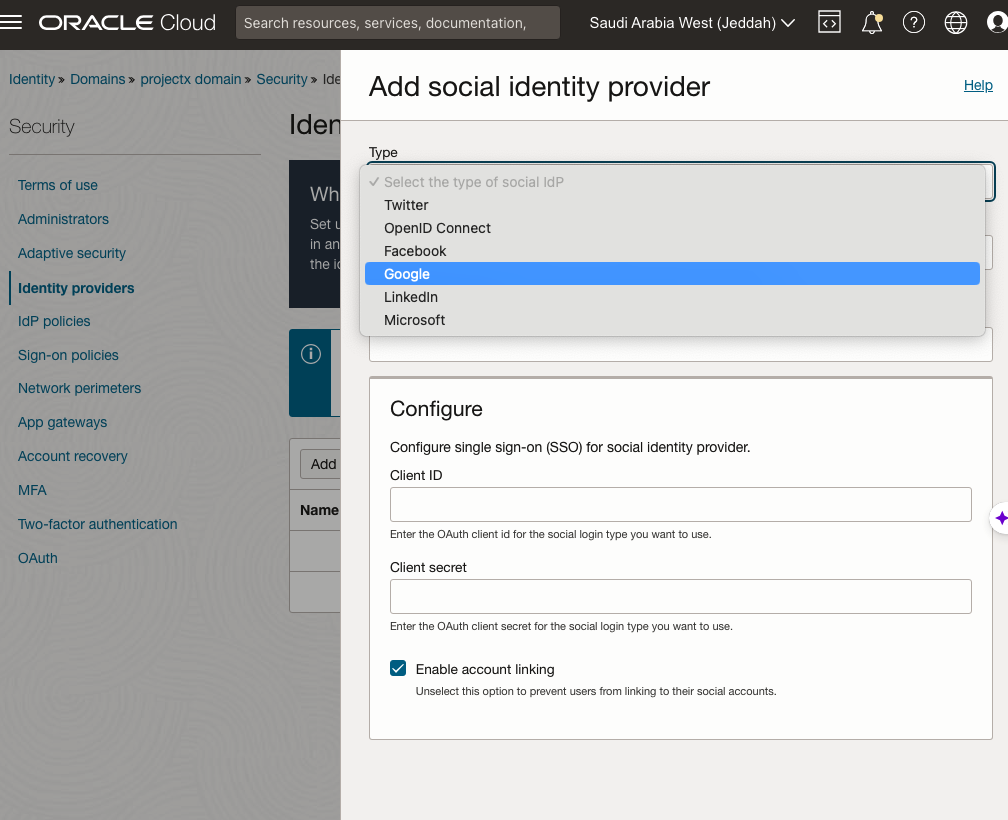Select Google from the Type dropdown
The width and height of the screenshot is (1008, 820).
point(407,274)
